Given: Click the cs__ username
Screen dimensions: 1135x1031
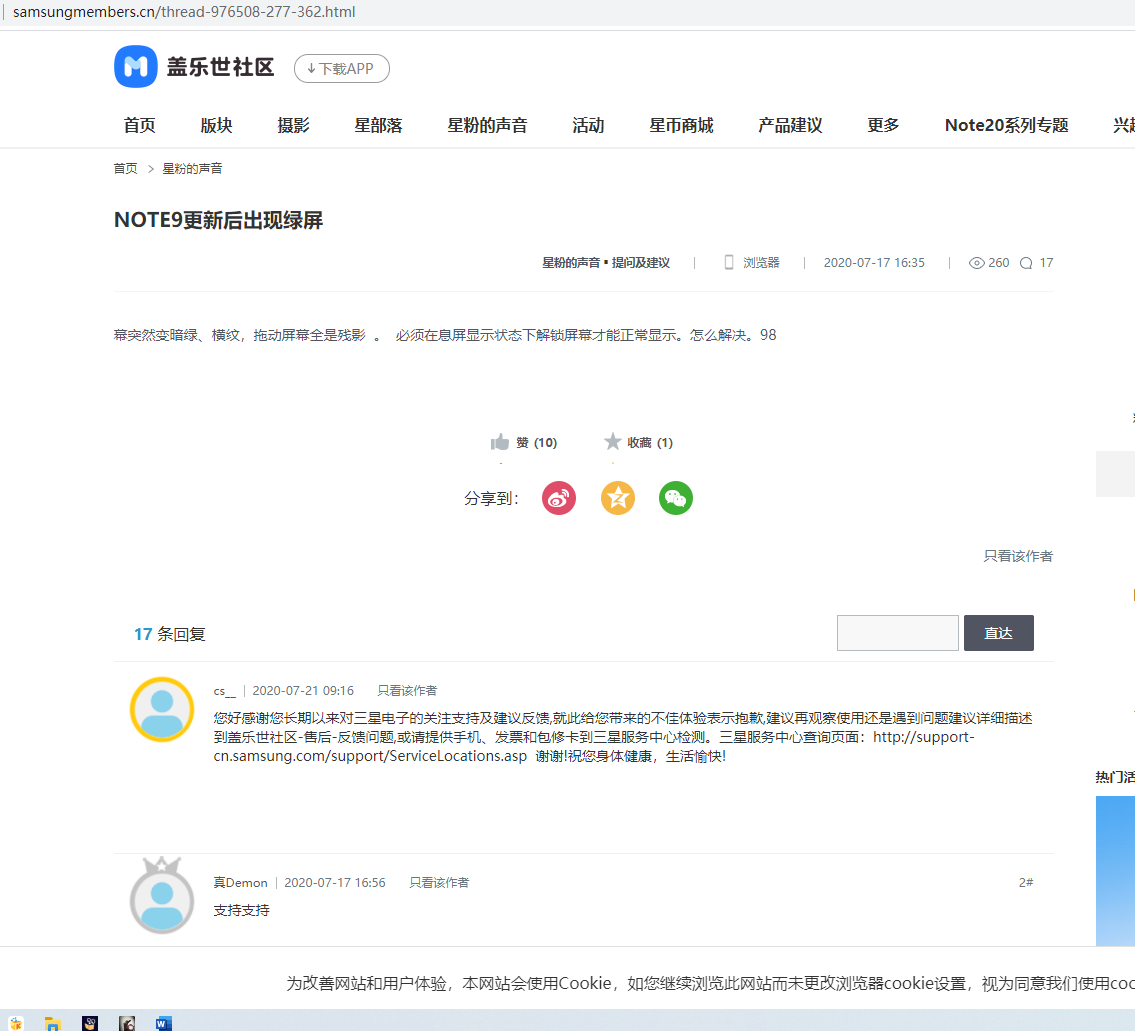Looking at the screenshot, I should (224, 691).
